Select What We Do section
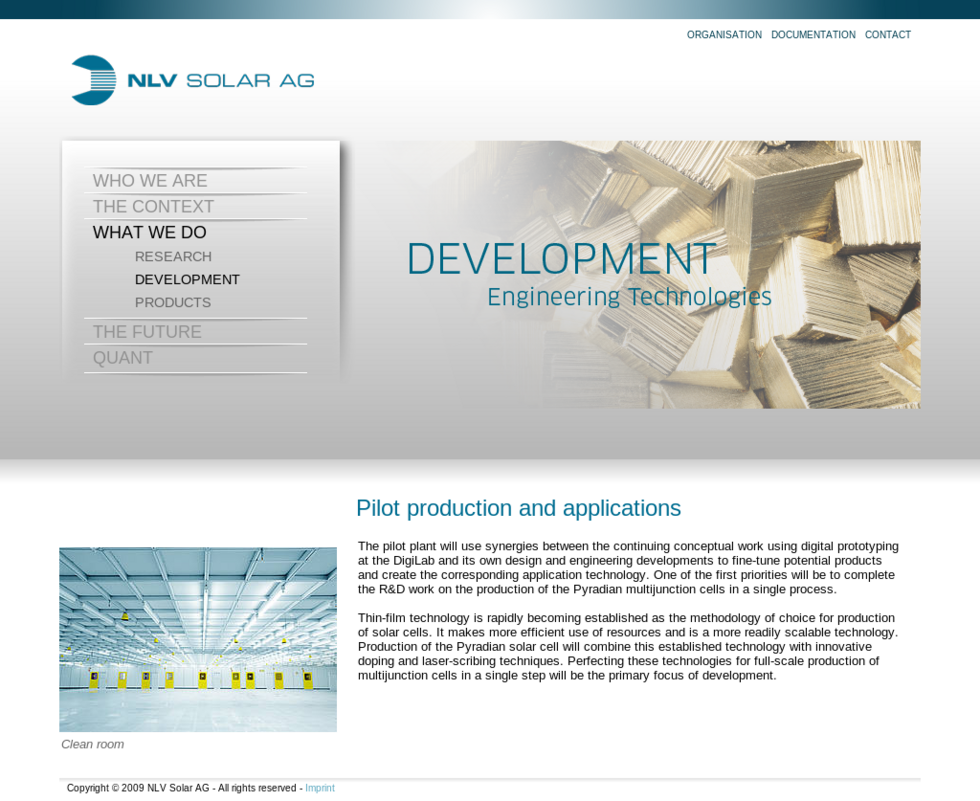 pos(149,232)
